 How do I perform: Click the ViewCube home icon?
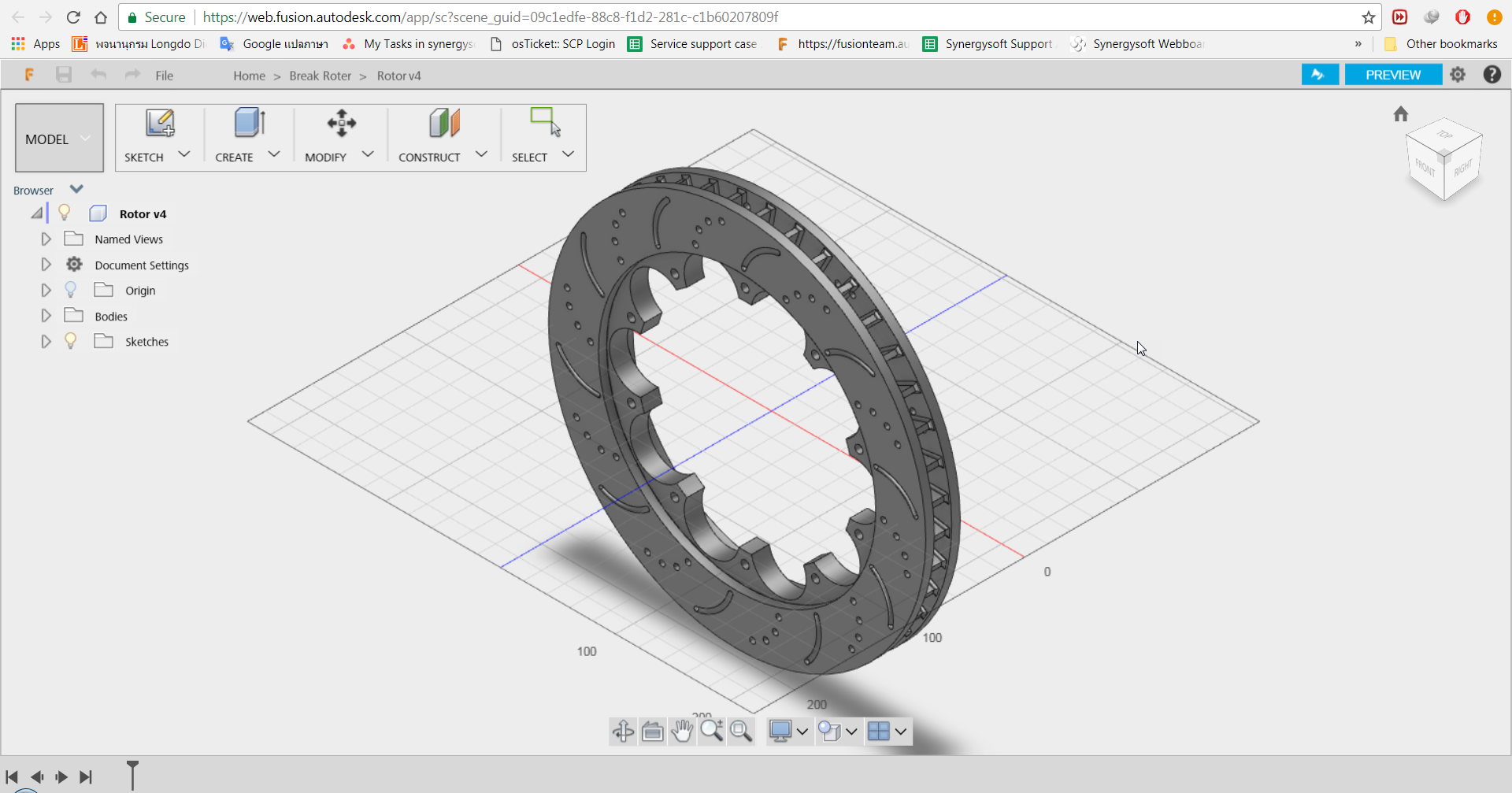1401,113
